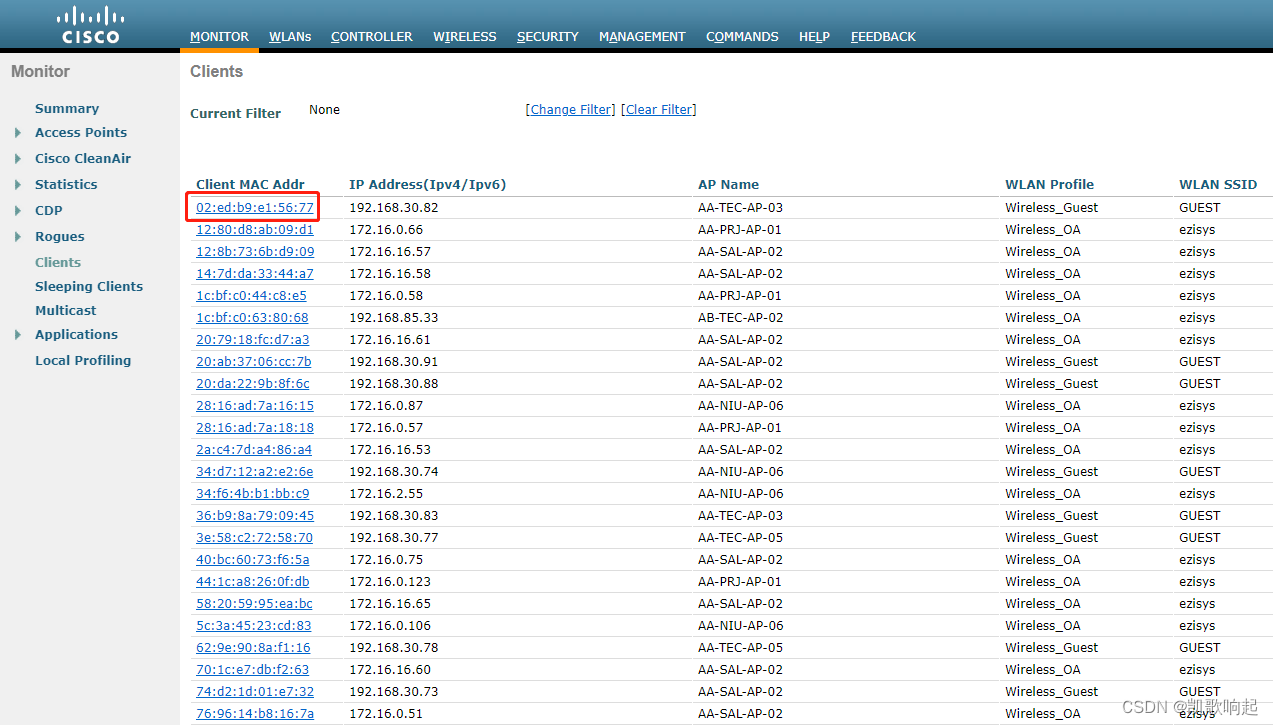Open client 76:96:14:b8:16:7a details
Screen dimensions: 1273x725
coord(255,714)
